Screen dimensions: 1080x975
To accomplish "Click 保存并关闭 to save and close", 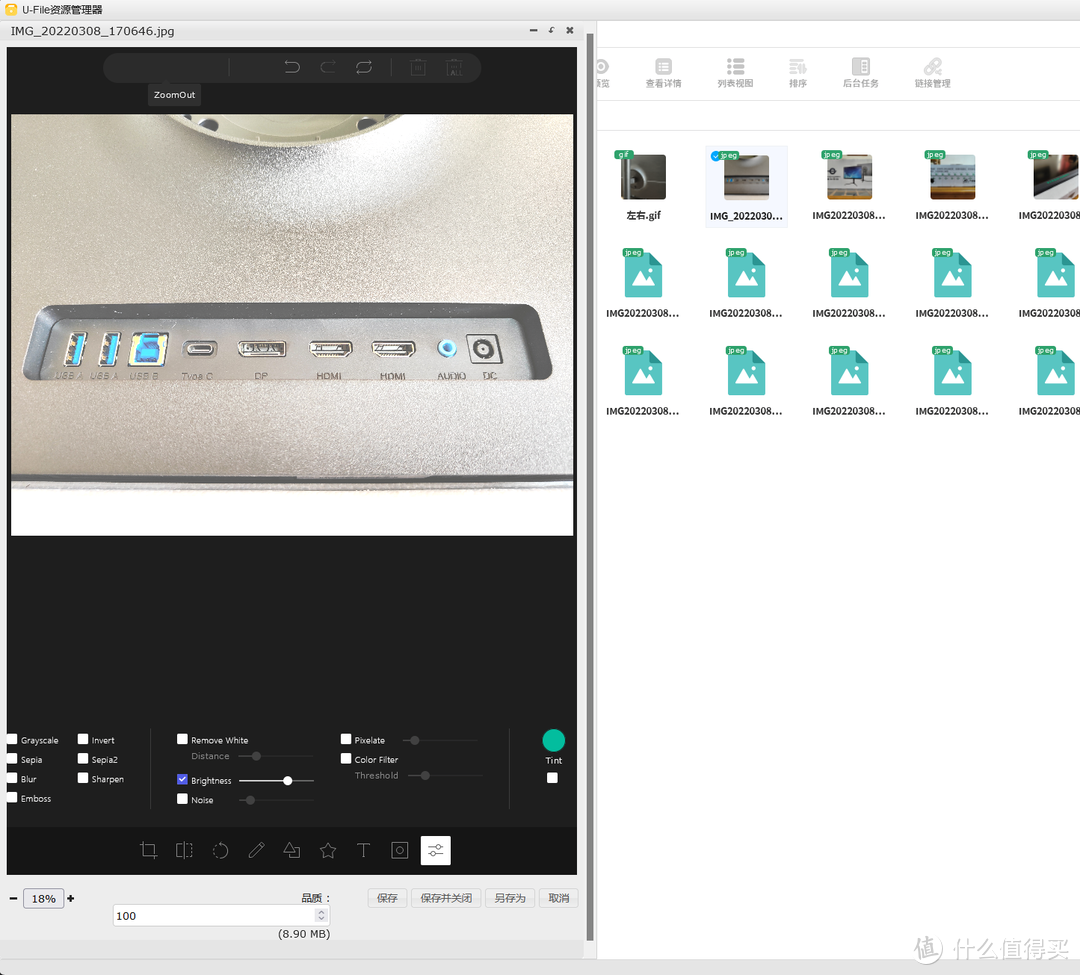I will (446, 899).
